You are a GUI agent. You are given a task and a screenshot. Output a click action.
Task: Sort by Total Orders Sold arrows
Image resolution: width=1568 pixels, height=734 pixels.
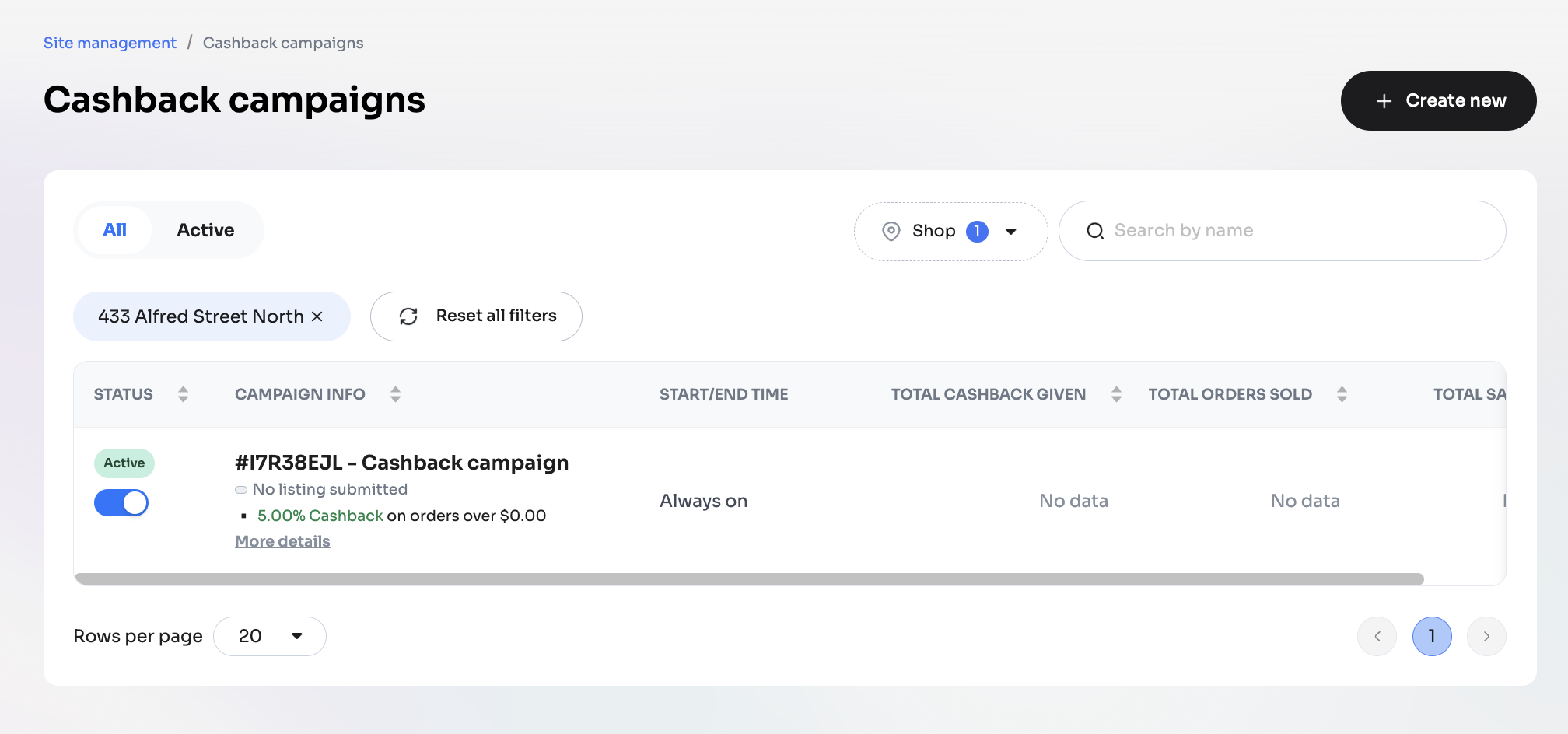coord(1342,394)
